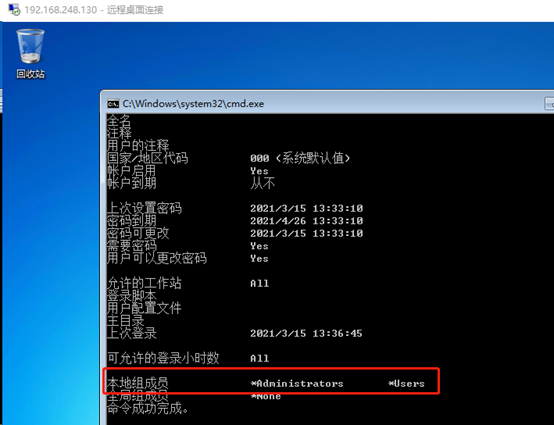Screen dimensions: 554x425
Task: Click the 登录脚本 label
Action: pos(132,295)
